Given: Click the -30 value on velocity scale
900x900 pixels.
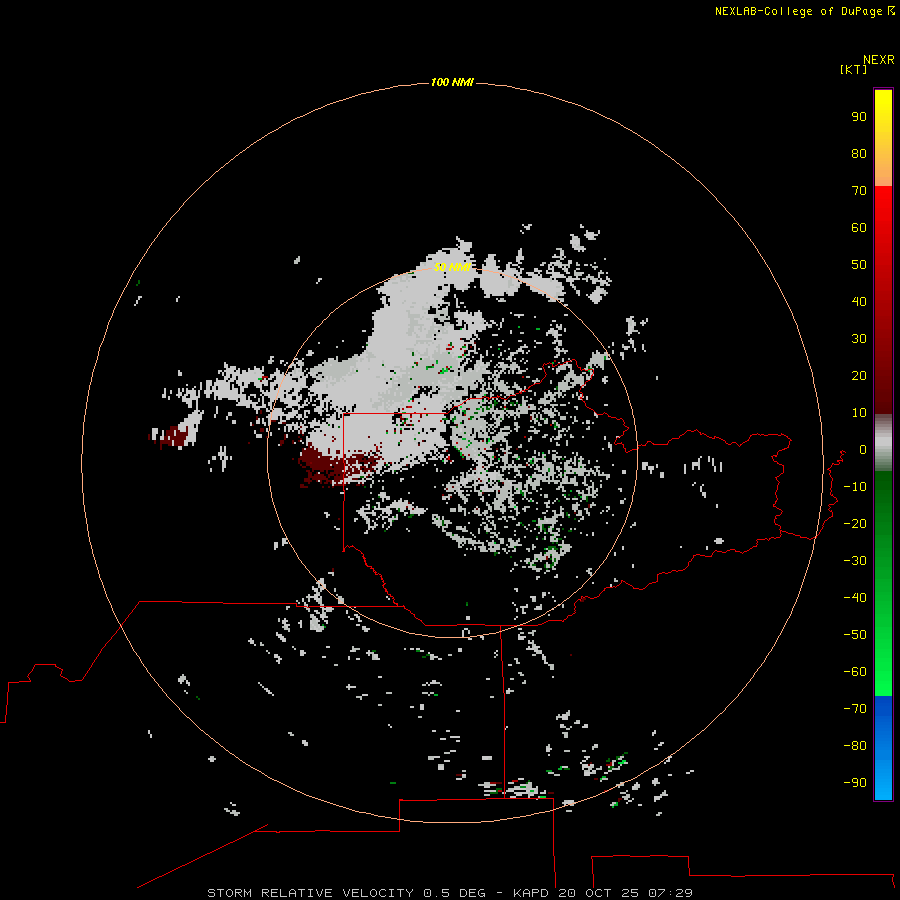Looking at the screenshot, I should click(855, 561).
